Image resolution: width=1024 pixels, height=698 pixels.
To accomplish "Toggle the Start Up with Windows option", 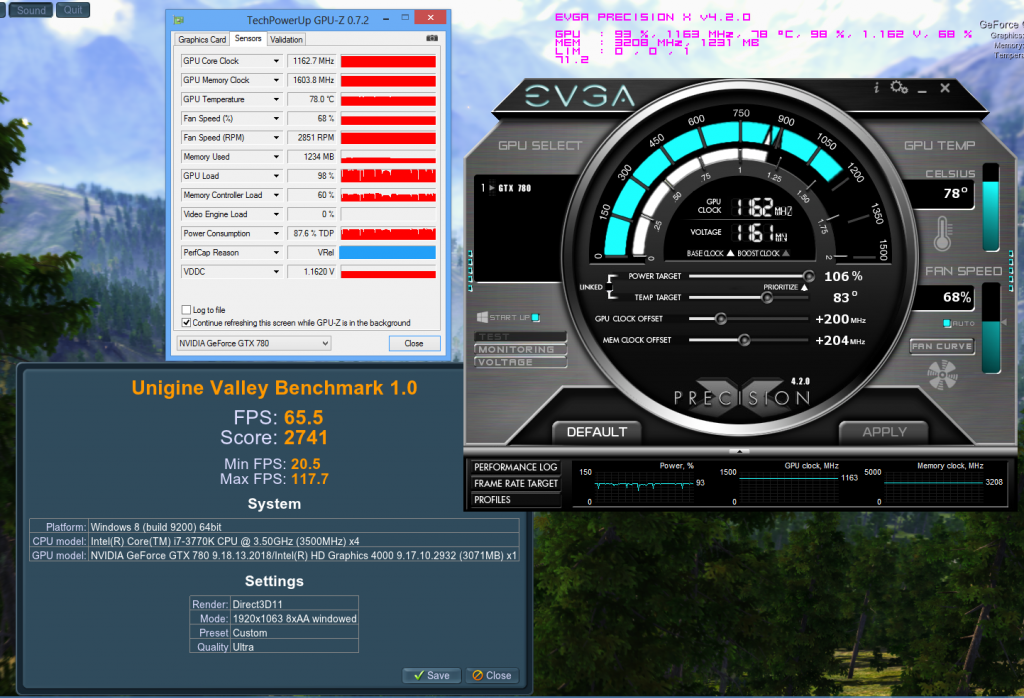I will (x=536, y=317).
